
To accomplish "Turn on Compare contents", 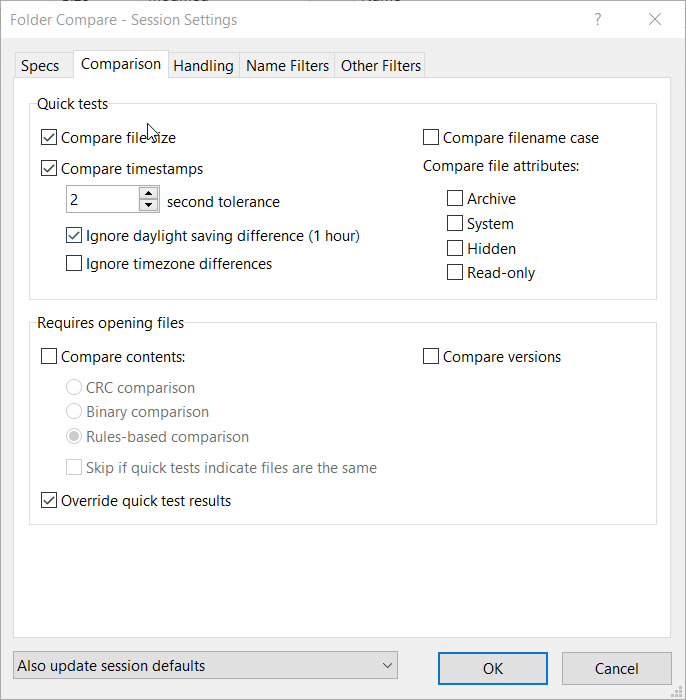I will point(49,357).
